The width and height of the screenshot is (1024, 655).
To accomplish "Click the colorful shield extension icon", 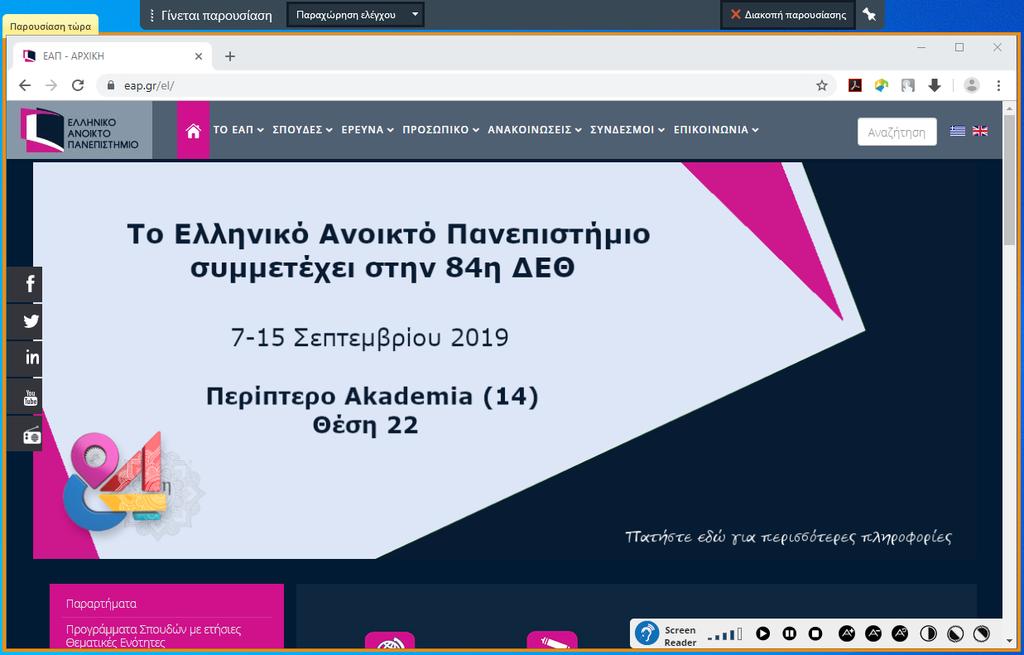I will [882, 85].
